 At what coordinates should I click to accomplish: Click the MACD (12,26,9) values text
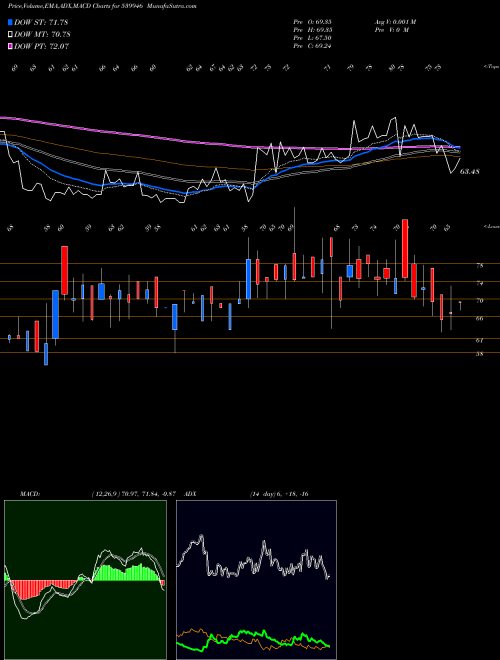click(133, 494)
